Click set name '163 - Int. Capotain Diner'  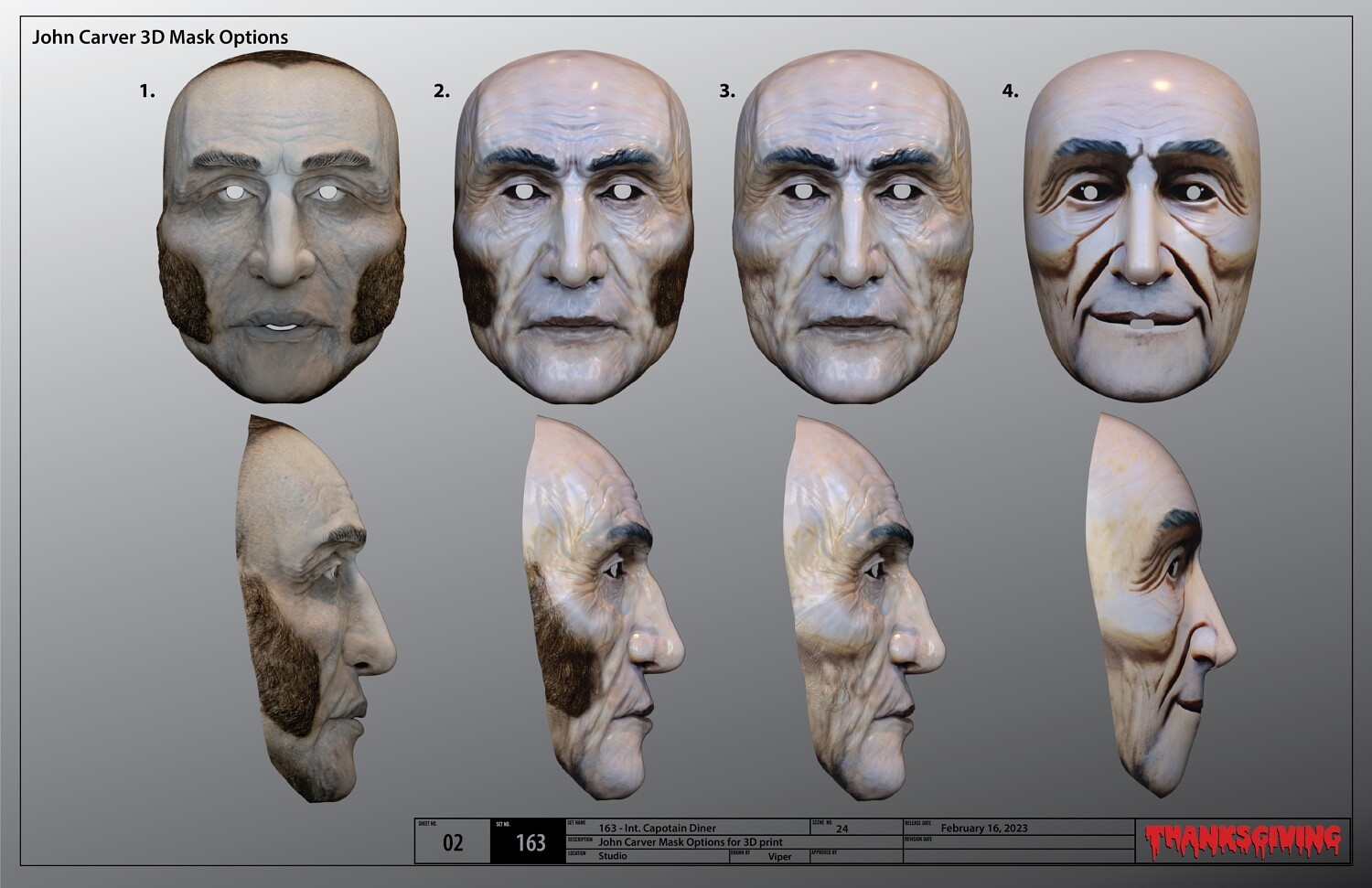pyautogui.click(x=658, y=829)
